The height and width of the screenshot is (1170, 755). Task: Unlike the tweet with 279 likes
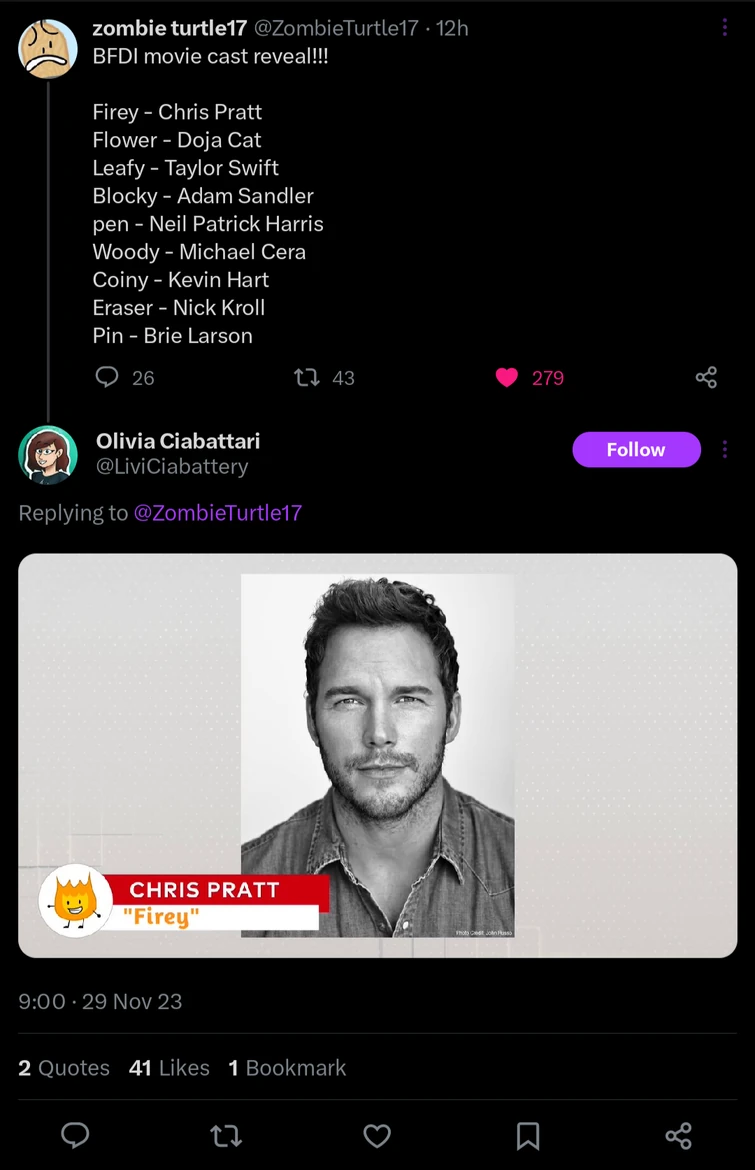(x=507, y=377)
